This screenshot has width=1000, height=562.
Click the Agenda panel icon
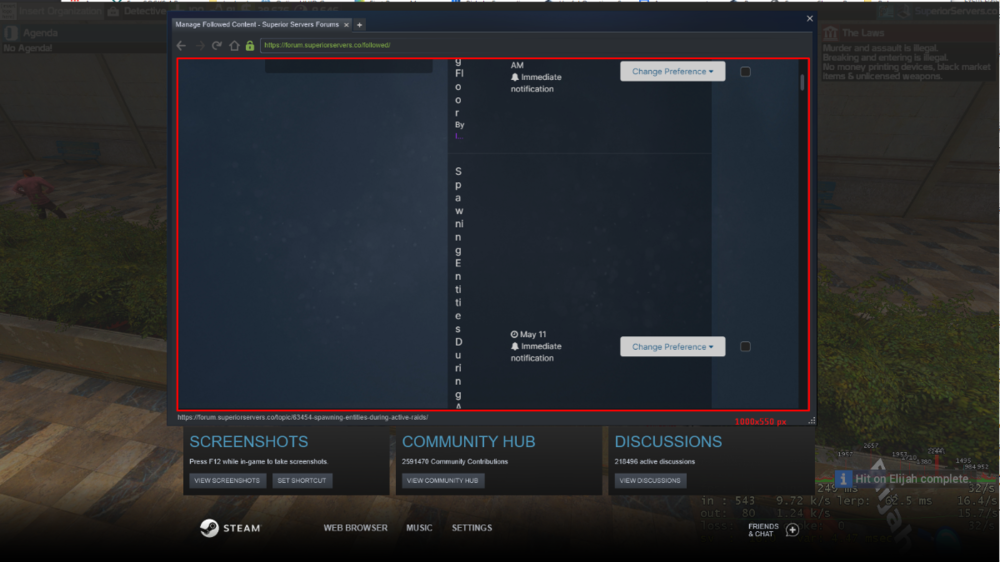pyautogui.click(x=10, y=33)
